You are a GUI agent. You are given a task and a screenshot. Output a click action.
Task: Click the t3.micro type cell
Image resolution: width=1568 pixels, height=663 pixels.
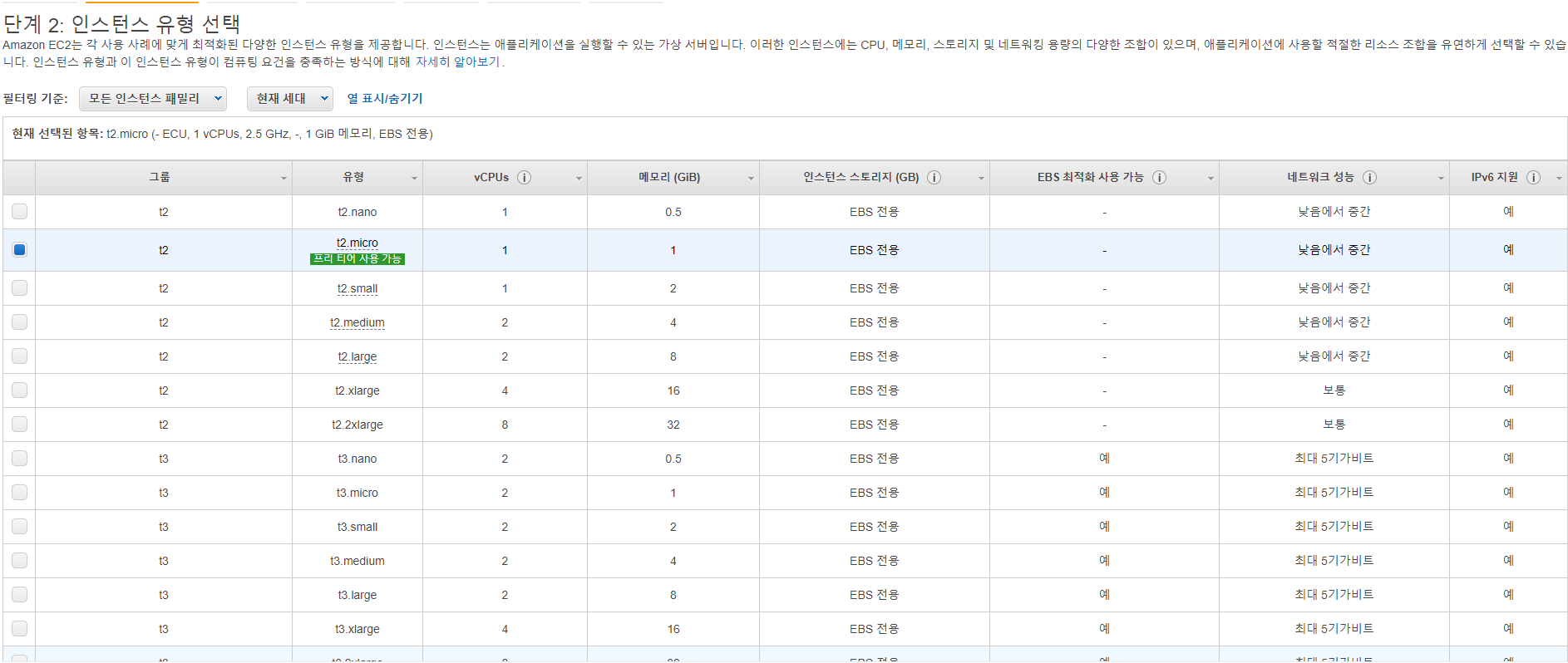click(357, 493)
